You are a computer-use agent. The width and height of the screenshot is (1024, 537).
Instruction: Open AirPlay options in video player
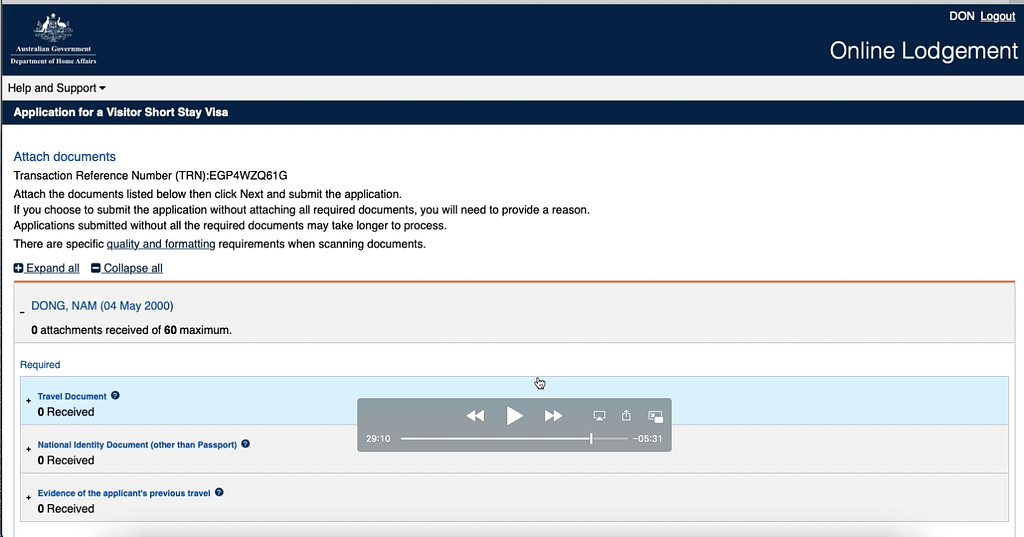(600, 415)
